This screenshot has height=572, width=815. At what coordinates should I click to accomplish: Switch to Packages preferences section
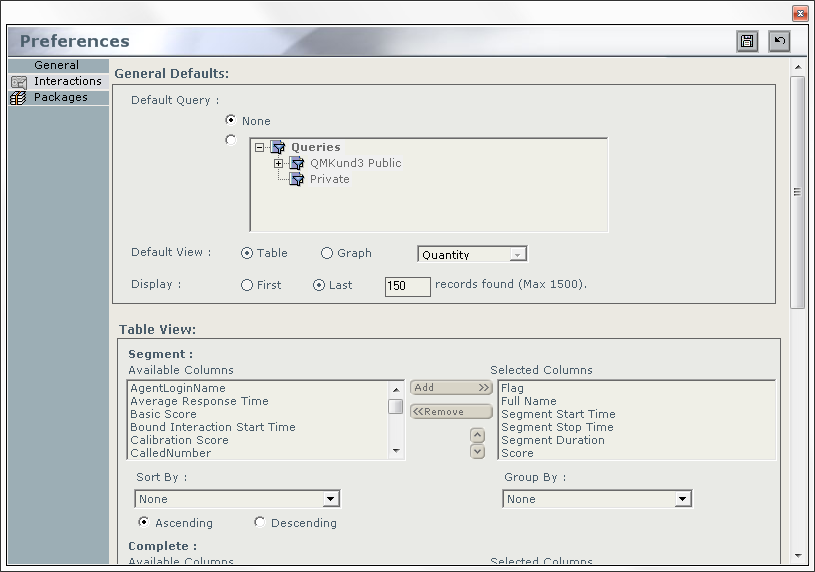[60, 97]
